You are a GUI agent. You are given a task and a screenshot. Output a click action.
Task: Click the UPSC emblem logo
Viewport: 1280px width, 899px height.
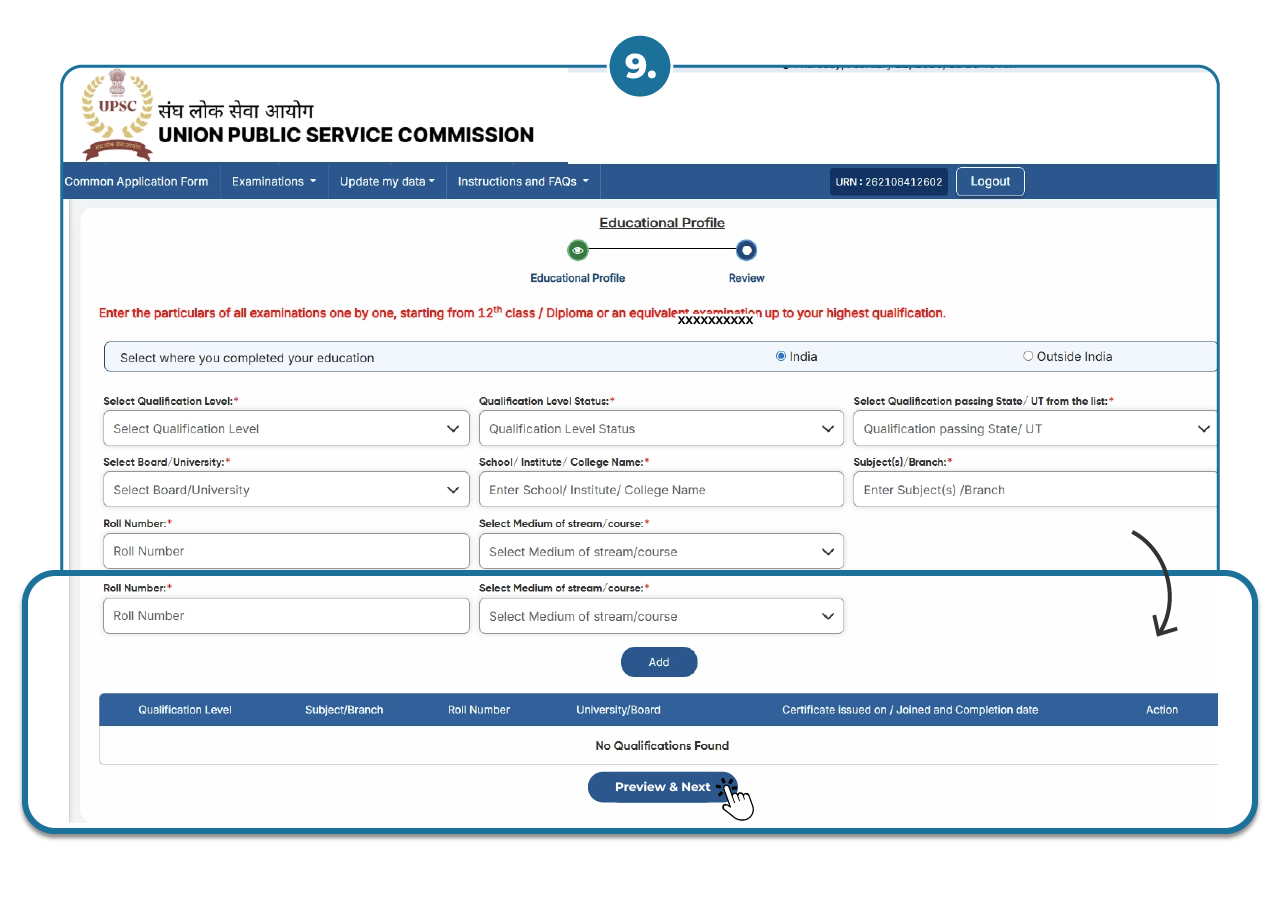(116, 115)
